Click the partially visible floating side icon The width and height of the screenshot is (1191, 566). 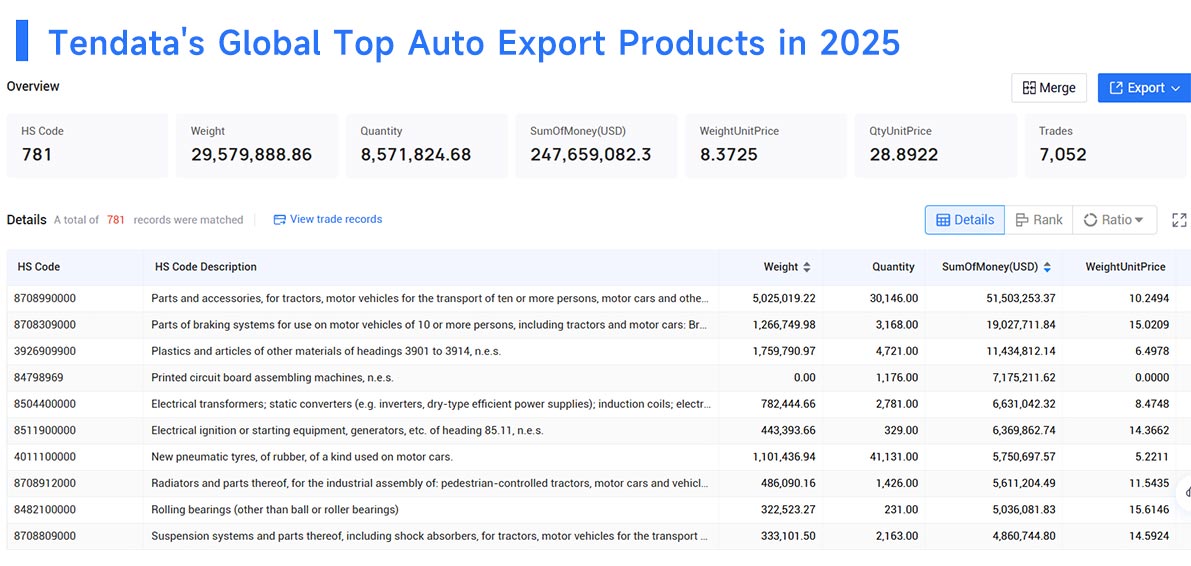(1184, 492)
